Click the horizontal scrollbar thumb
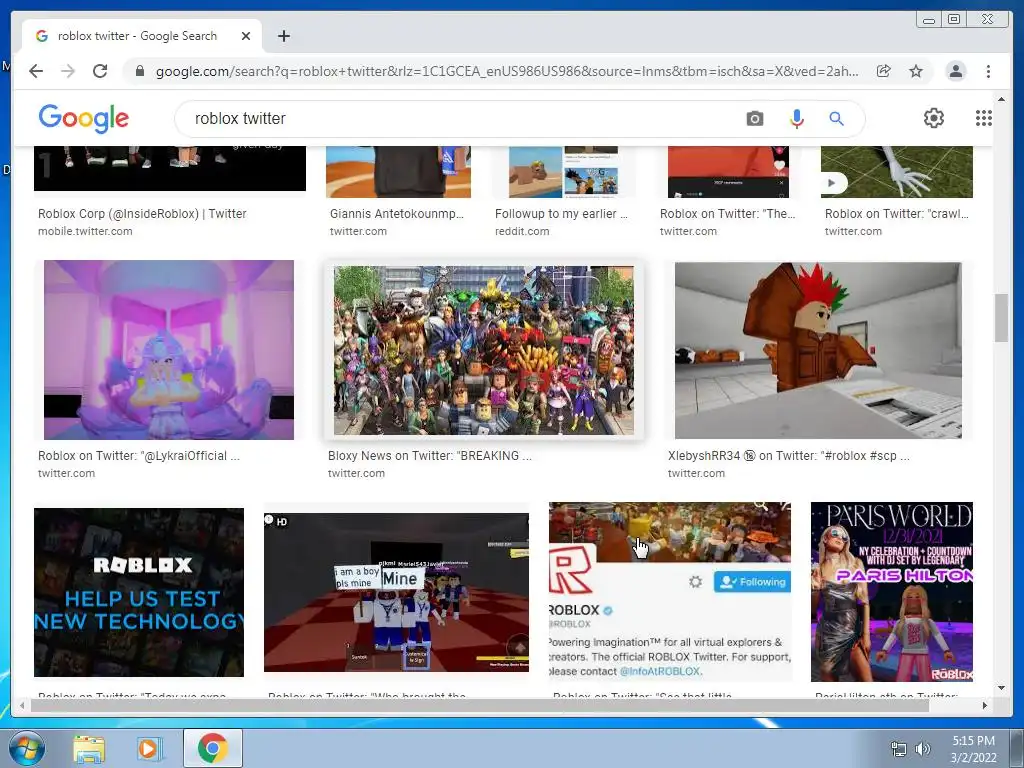 (479, 705)
